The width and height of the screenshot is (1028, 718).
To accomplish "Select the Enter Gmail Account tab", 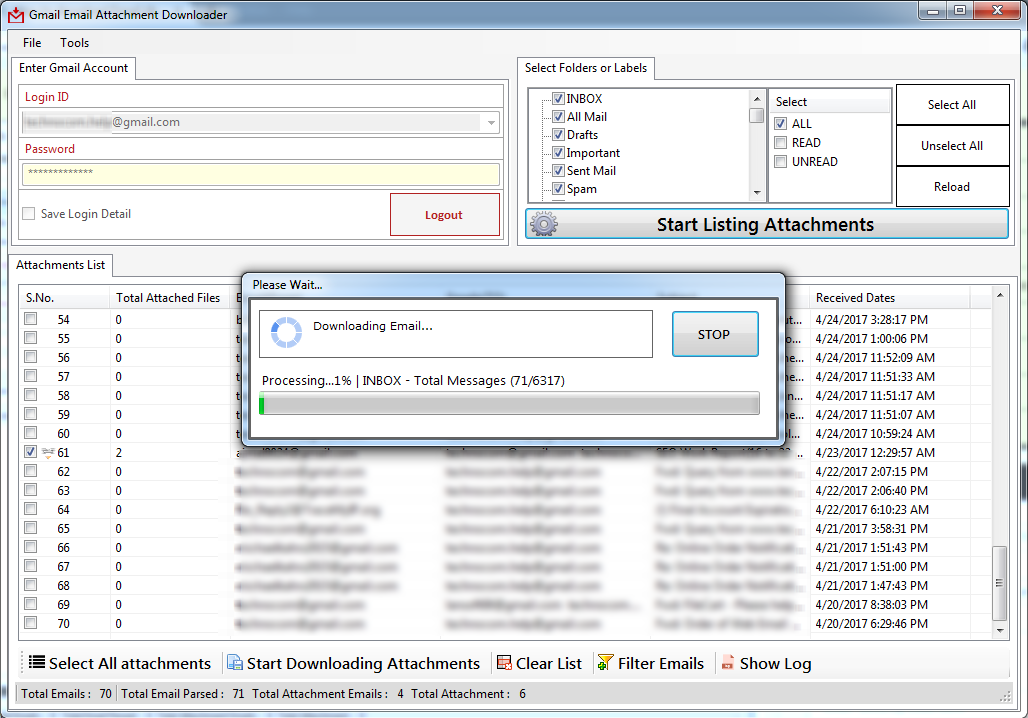I will [x=73, y=68].
